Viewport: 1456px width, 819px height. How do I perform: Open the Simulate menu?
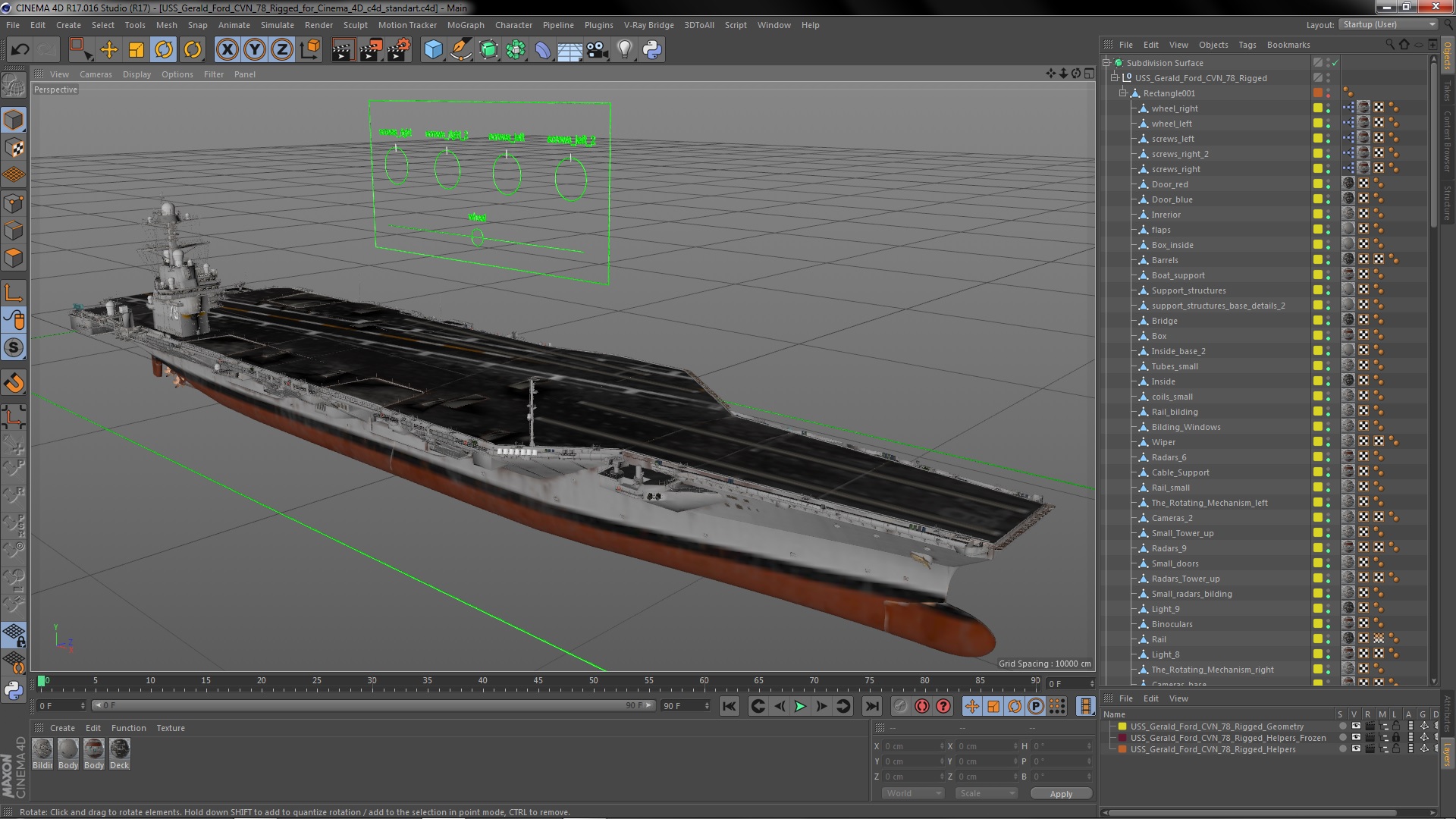click(x=278, y=25)
